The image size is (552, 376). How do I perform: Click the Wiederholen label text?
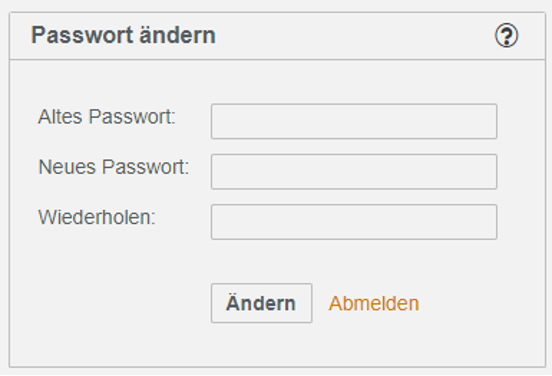click(97, 217)
